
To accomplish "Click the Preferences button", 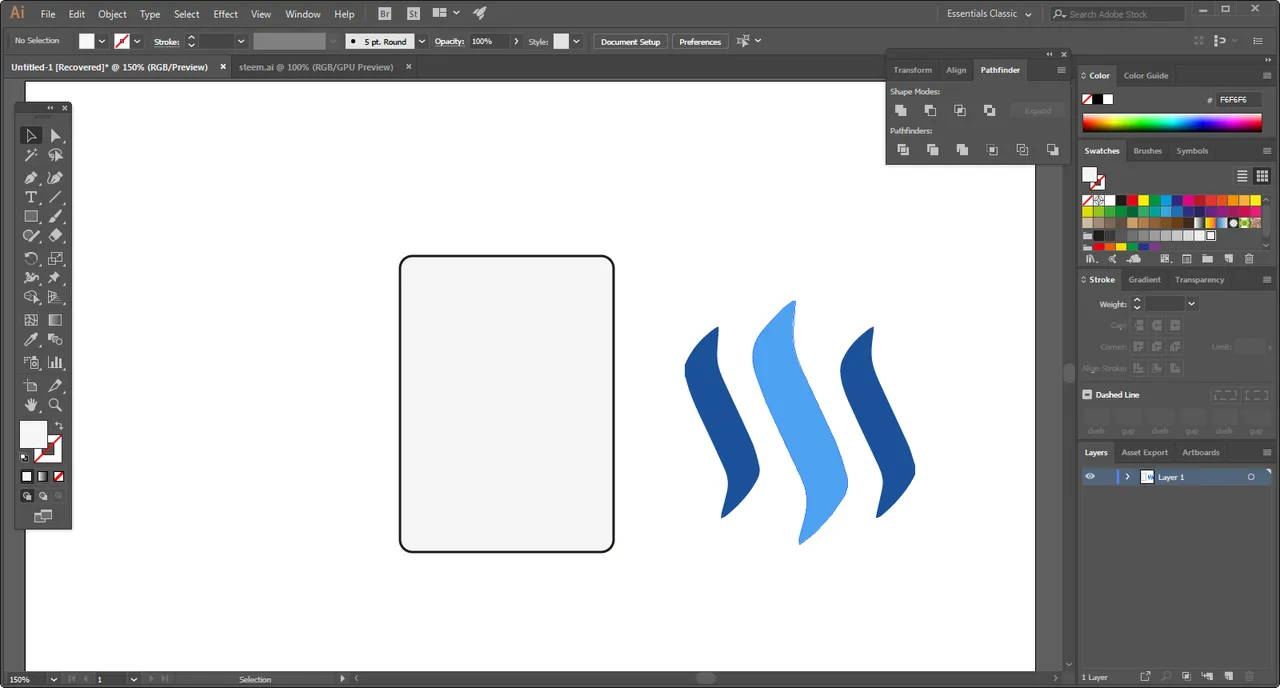I will [x=700, y=42].
